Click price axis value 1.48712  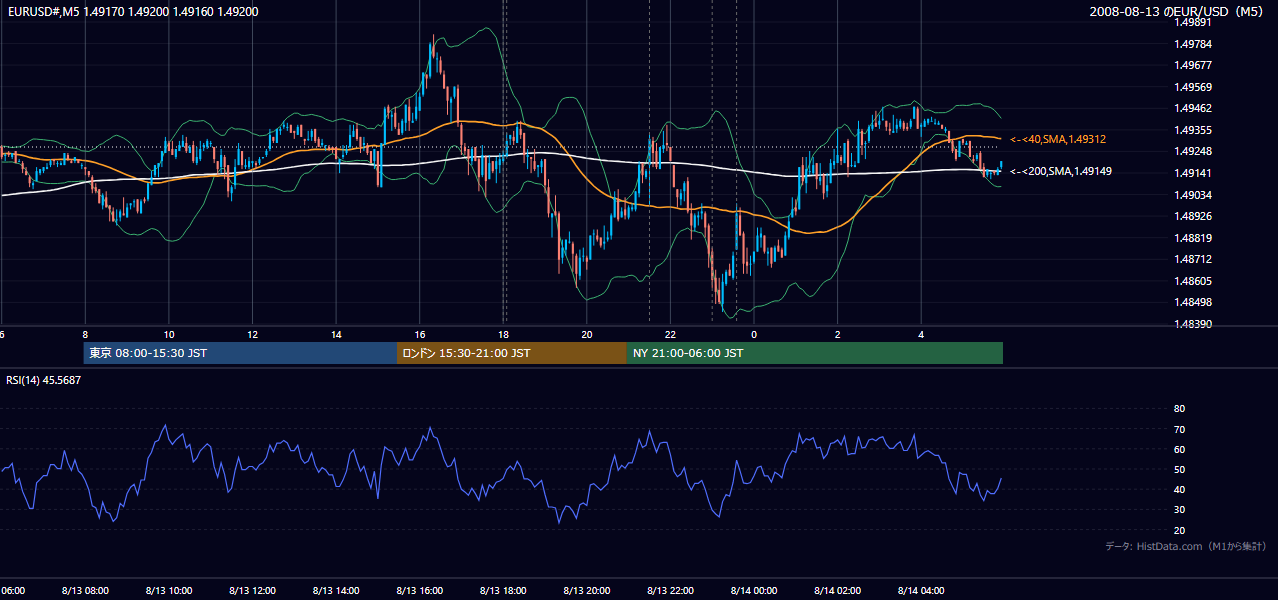(1194, 259)
